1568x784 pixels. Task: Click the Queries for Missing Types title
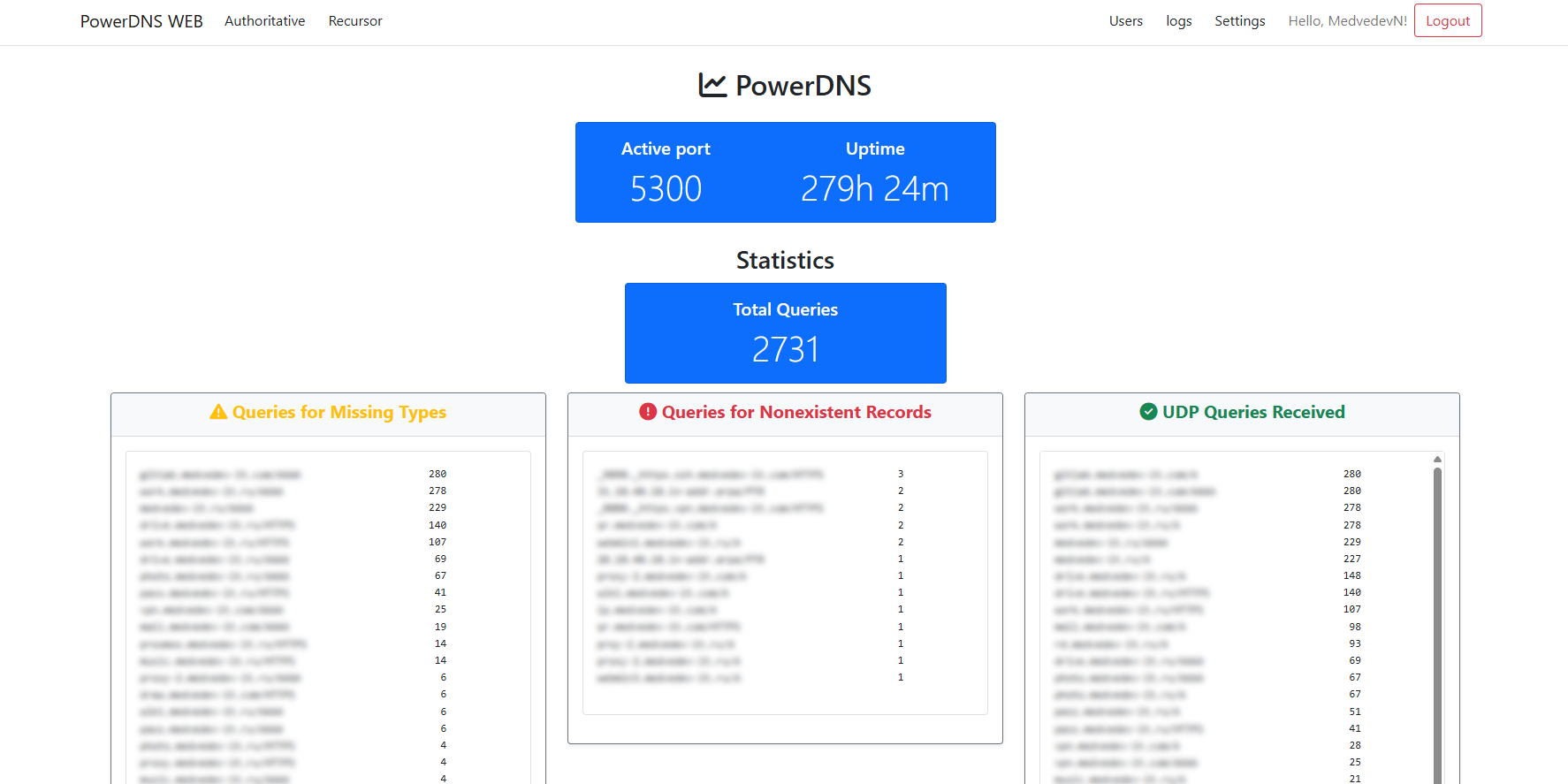point(339,413)
